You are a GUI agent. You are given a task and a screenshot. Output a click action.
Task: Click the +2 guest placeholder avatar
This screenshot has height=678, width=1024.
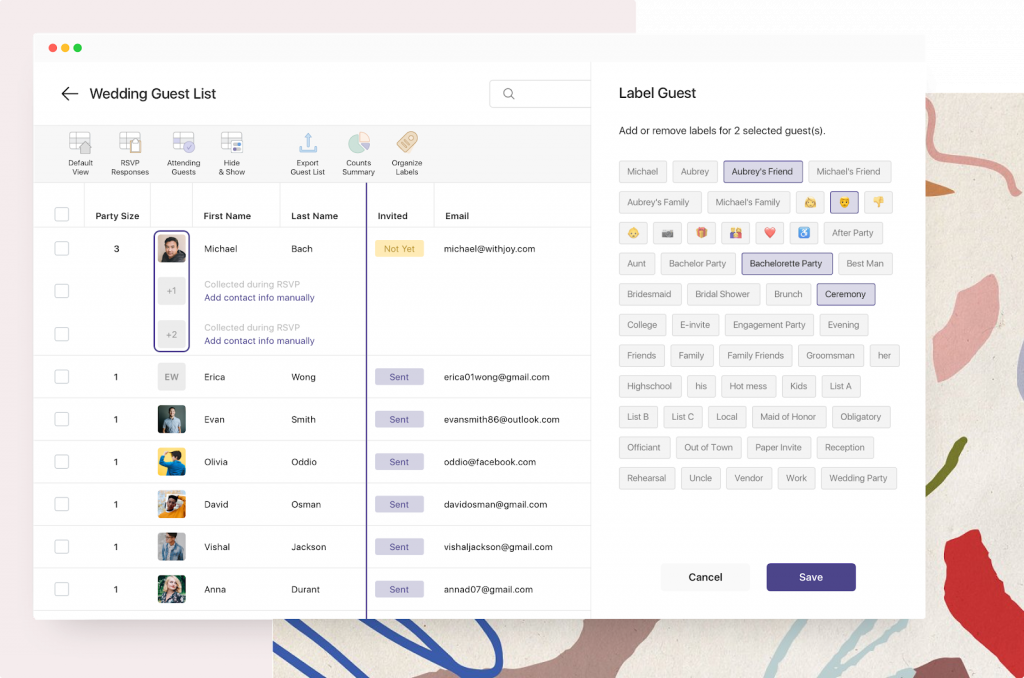pos(172,334)
